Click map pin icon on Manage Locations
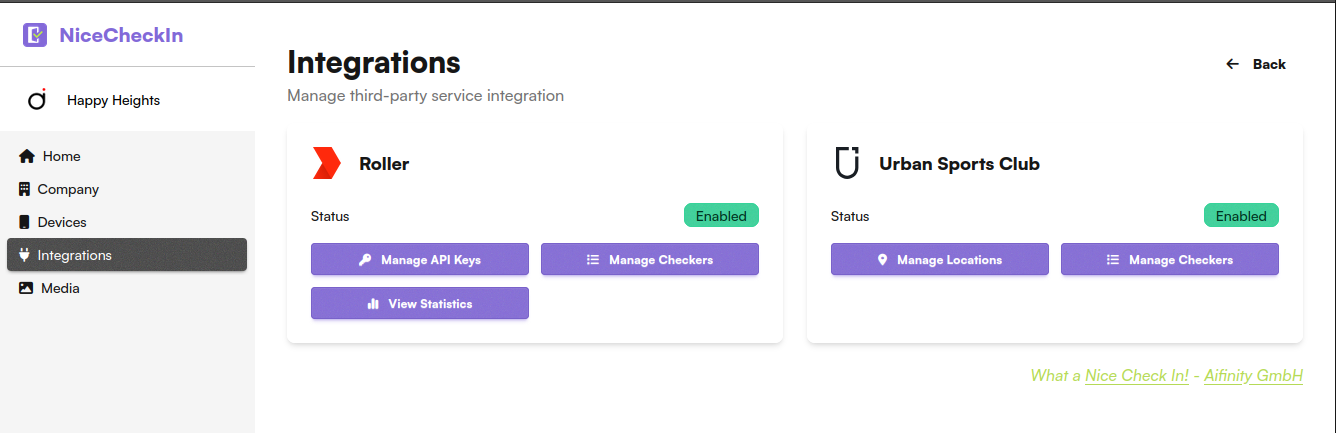The width and height of the screenshot is (1336, 433). pyautogui.click(x=882, y=260)
